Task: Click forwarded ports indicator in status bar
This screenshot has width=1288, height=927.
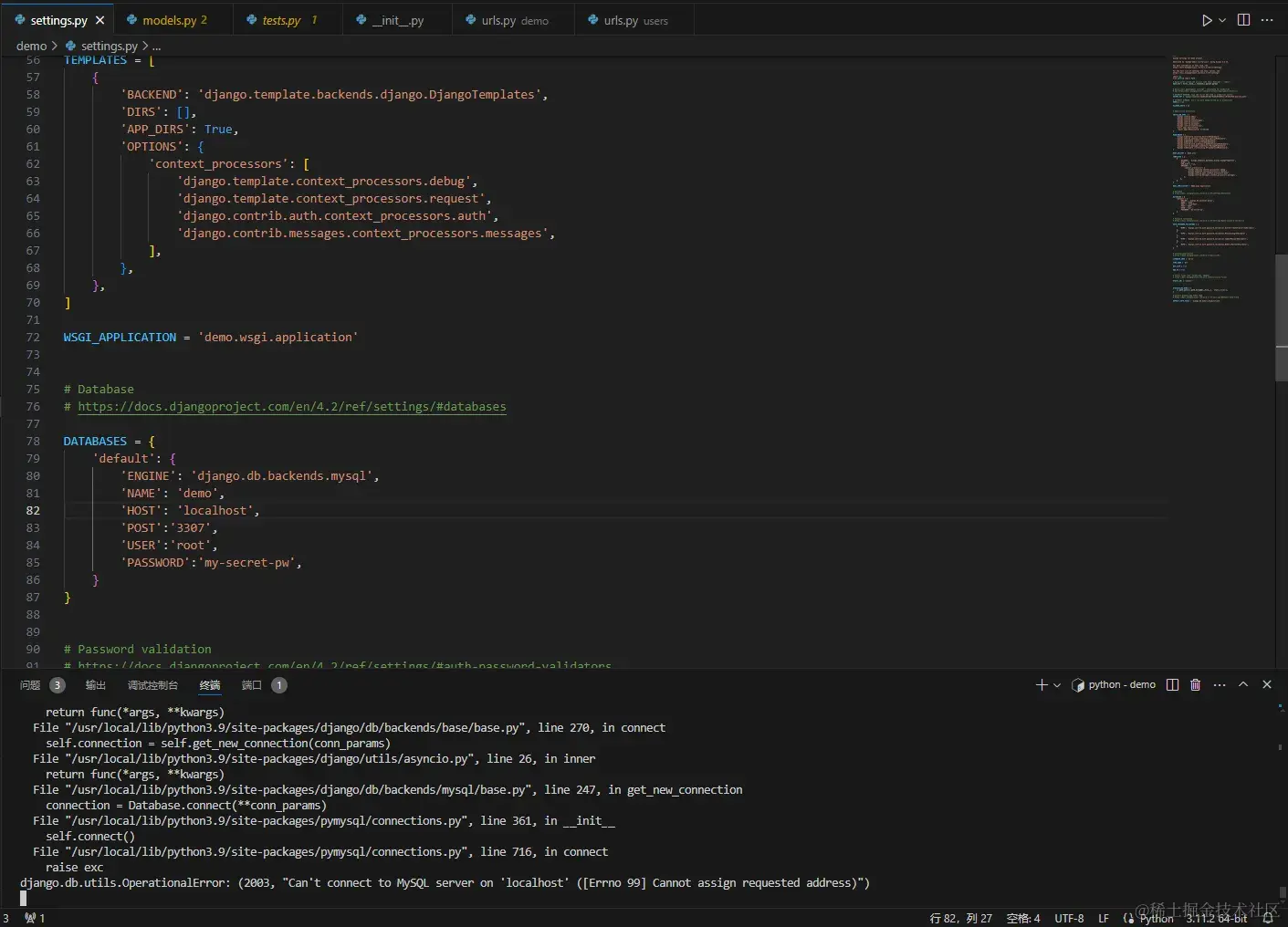Action: 35,918
